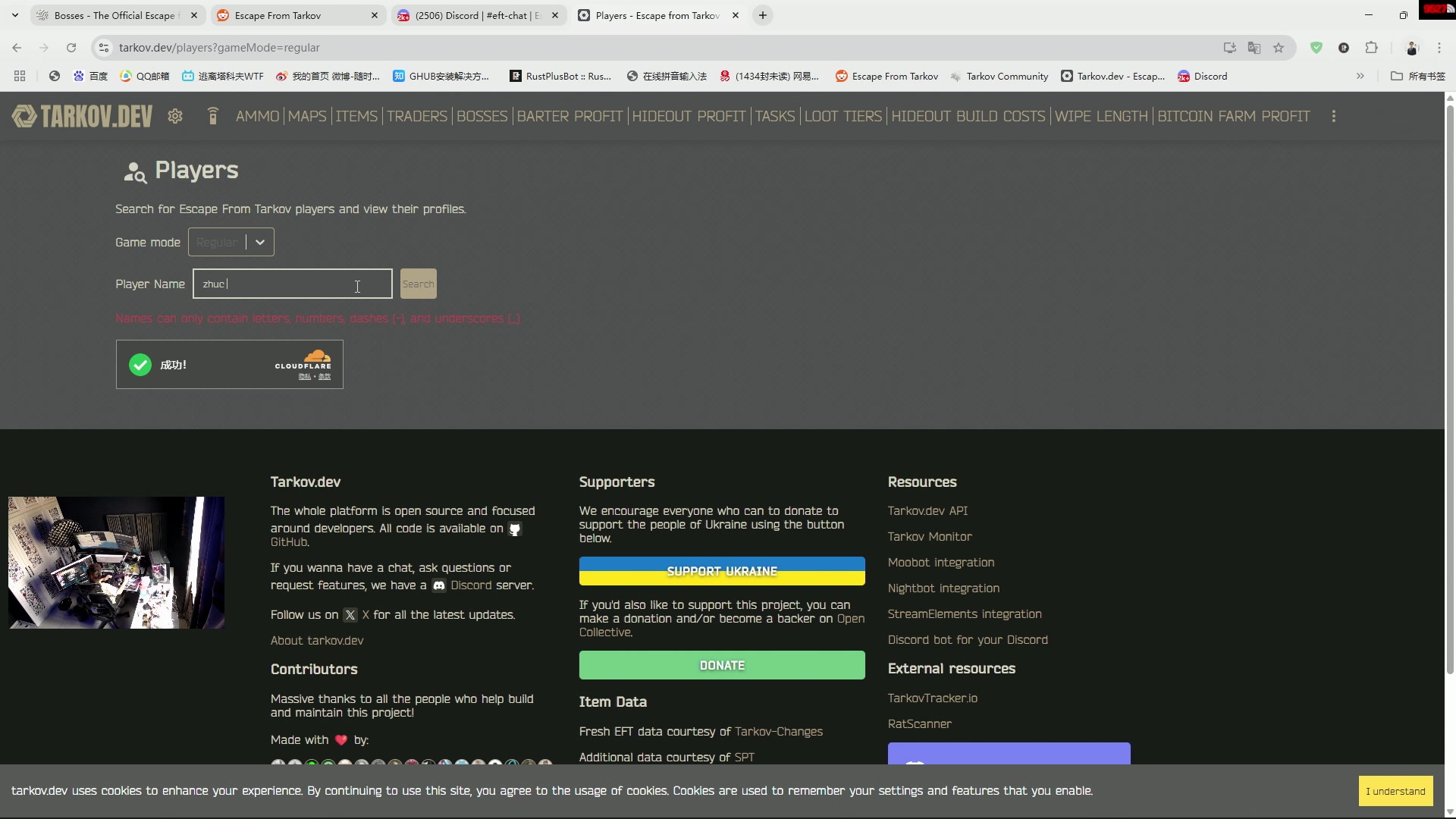Screen dimensions: 1456x819
Task: Open the 所有书签 bookmarks folder
Action: 1418,76
